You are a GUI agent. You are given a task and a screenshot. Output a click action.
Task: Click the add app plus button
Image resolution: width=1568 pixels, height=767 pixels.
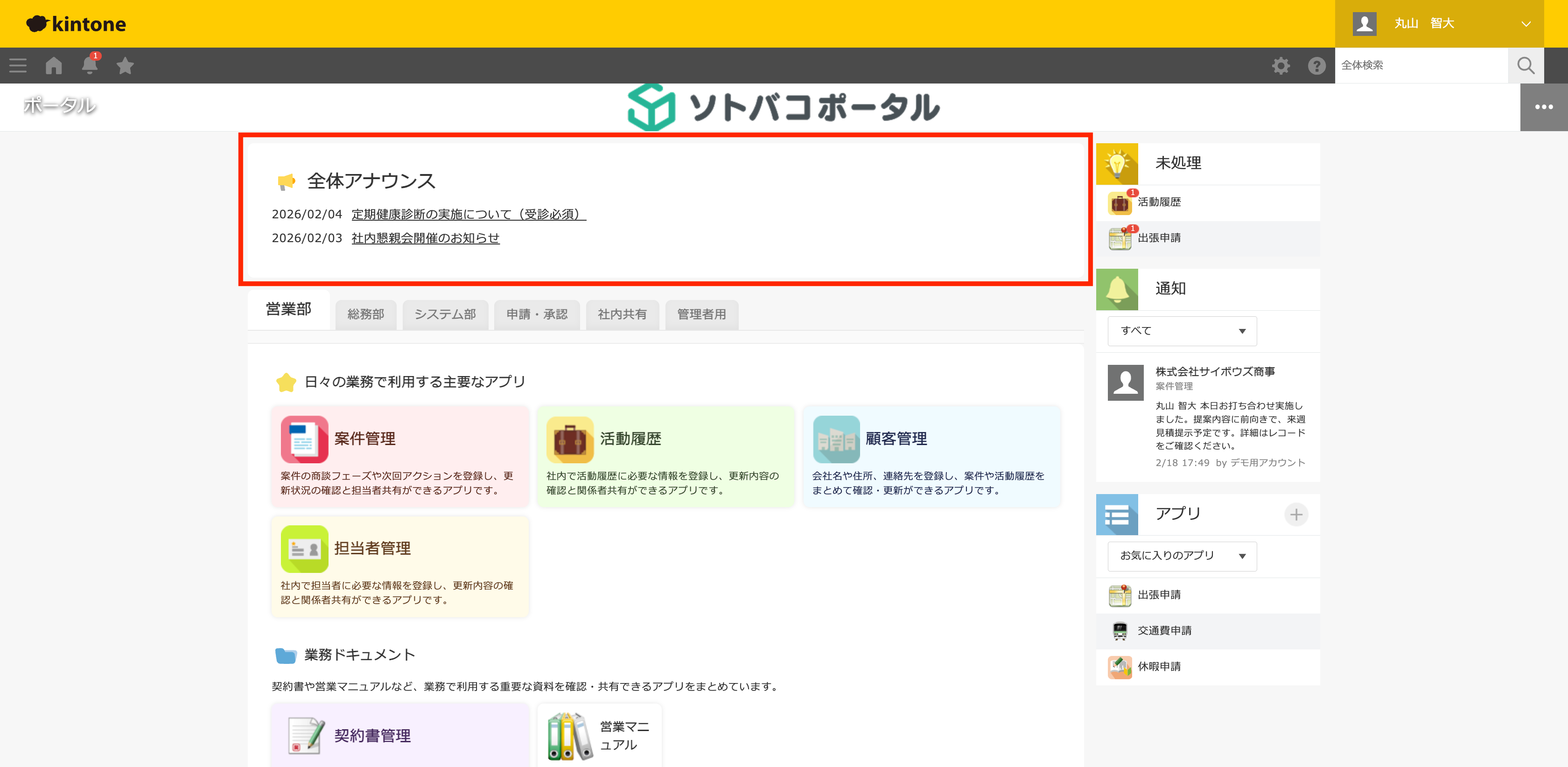point(1296,515)
